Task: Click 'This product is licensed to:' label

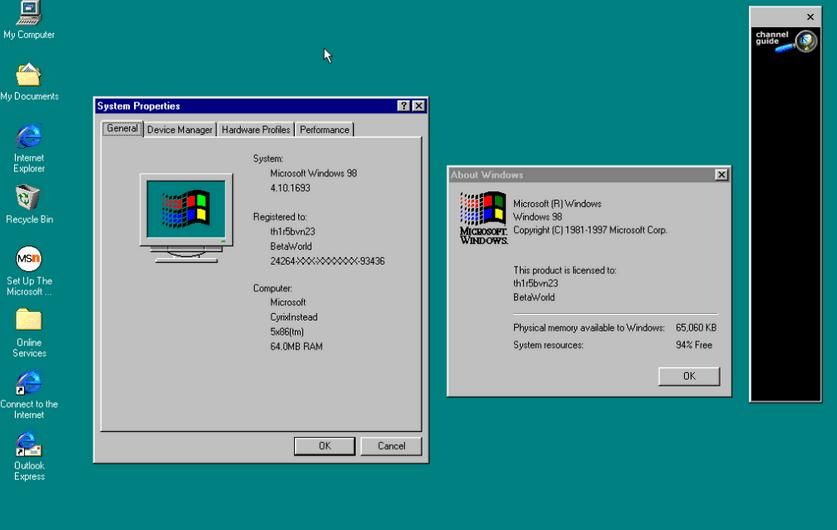Action: [565, 270]
